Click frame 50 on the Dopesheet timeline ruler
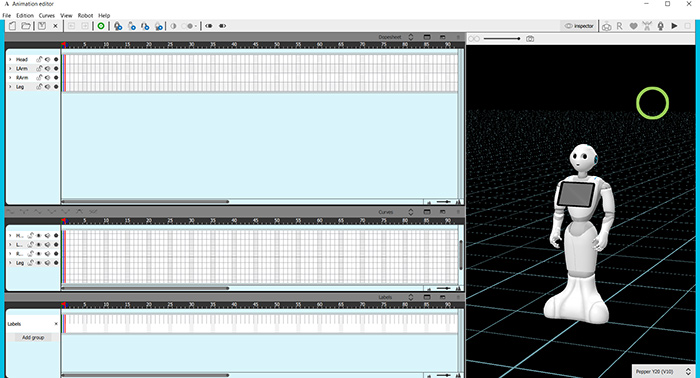700x378 pixels. (x=277, y=45)
